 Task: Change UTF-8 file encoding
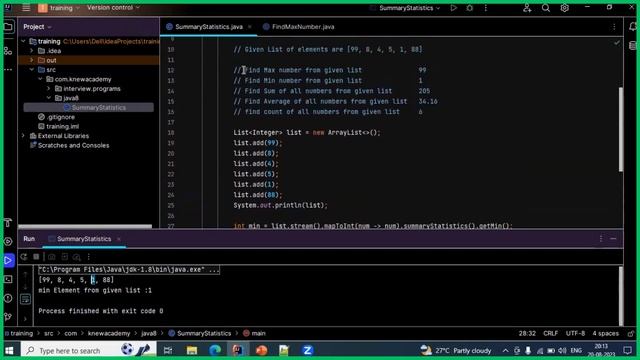click(x=575, y=333)
